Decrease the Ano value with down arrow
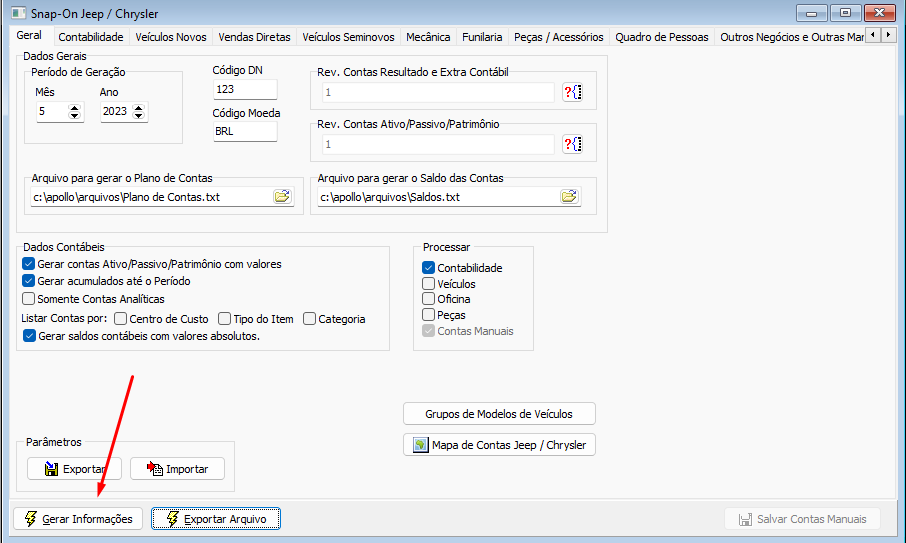This screenshot has height=543, width=906. point(139,116)
